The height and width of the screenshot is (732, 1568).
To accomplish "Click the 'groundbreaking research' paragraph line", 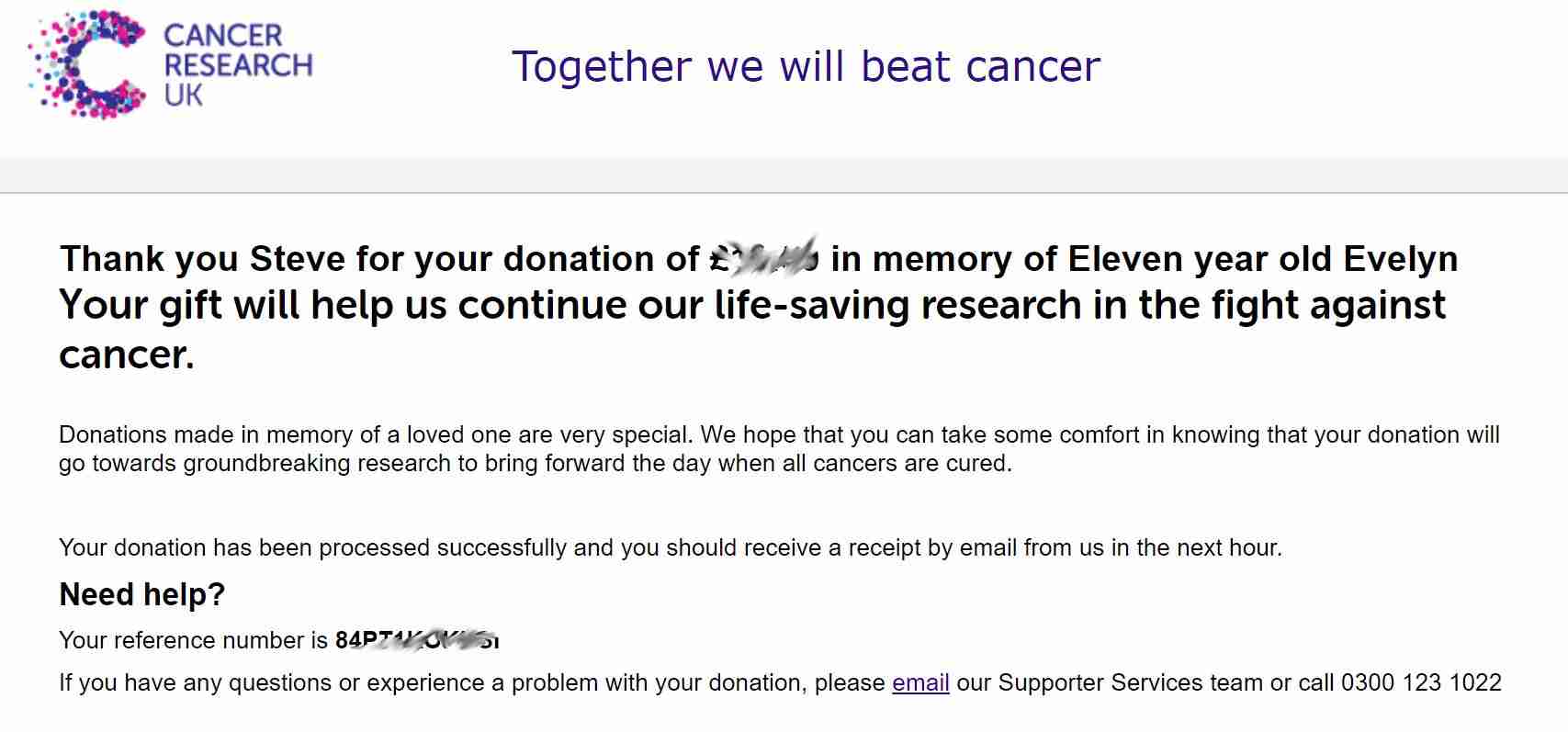I will [x=536, y=463].
